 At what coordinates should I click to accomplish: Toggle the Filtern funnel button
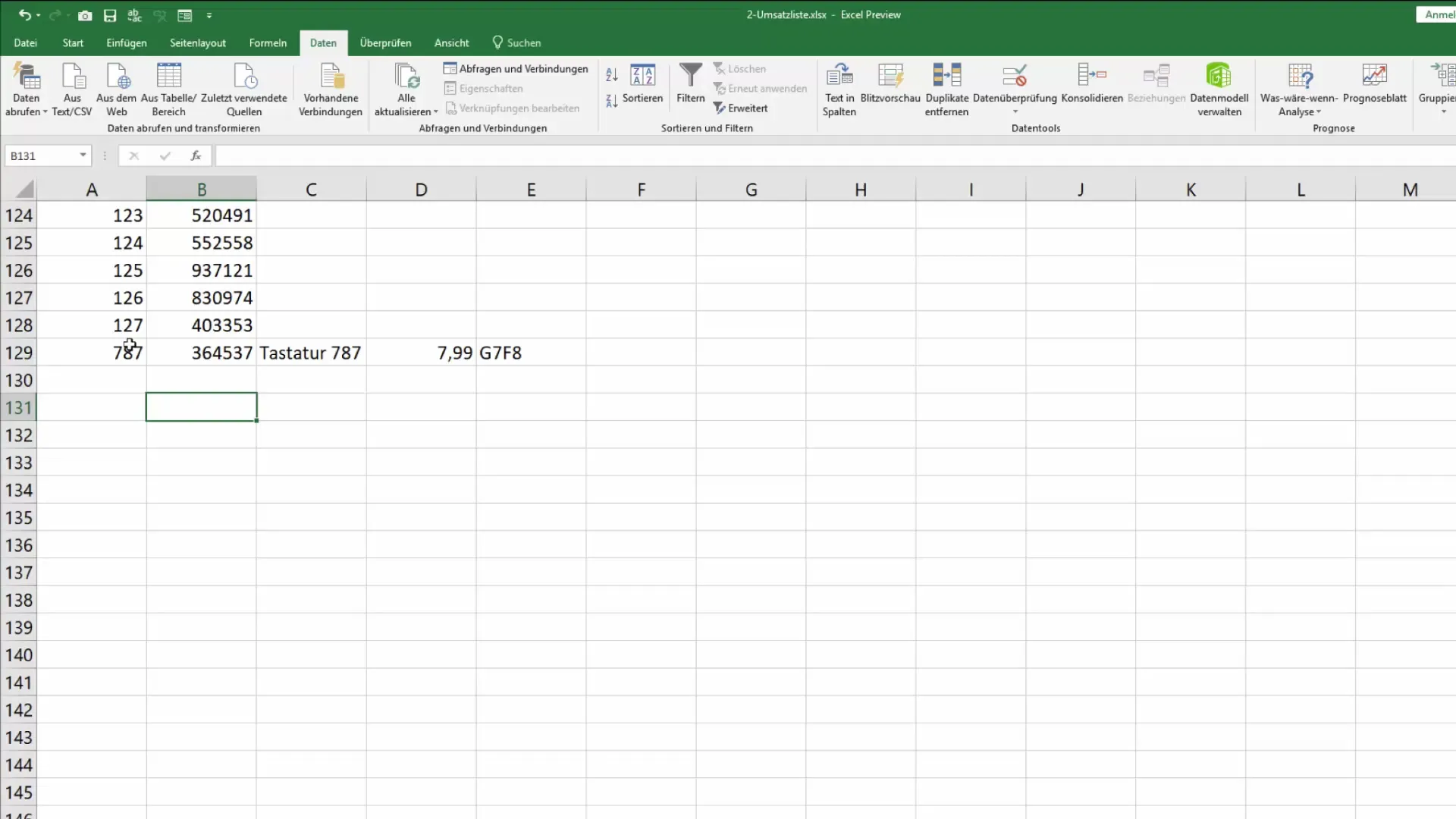click(691, 83)
